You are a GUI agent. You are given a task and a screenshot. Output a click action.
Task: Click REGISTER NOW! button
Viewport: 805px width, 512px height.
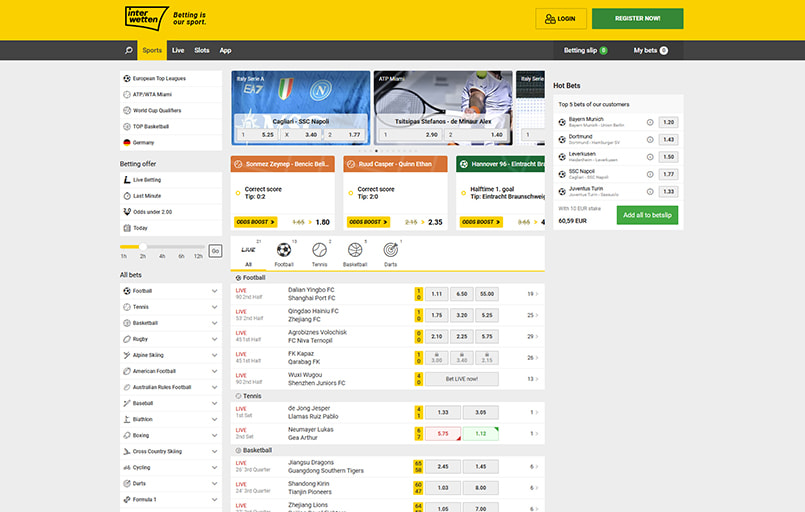point(638,18)
